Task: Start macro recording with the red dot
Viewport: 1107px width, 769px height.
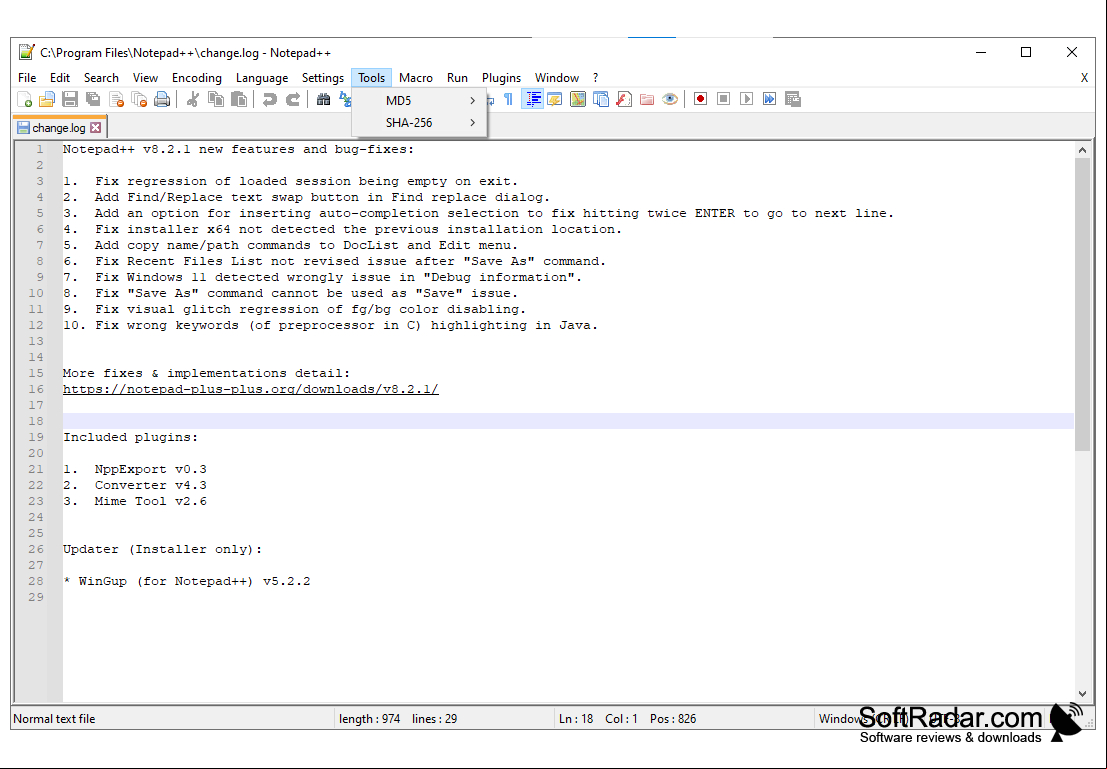Action: pyautogui.click(x=700, y=100)
